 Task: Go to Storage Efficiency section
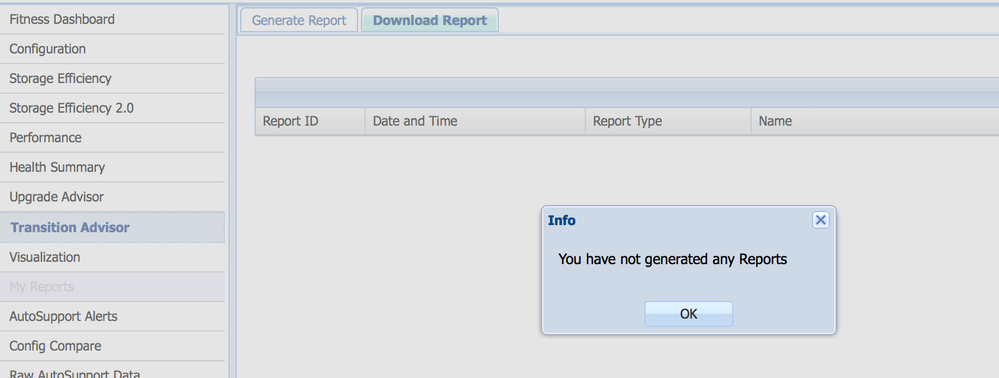(112, 78)
